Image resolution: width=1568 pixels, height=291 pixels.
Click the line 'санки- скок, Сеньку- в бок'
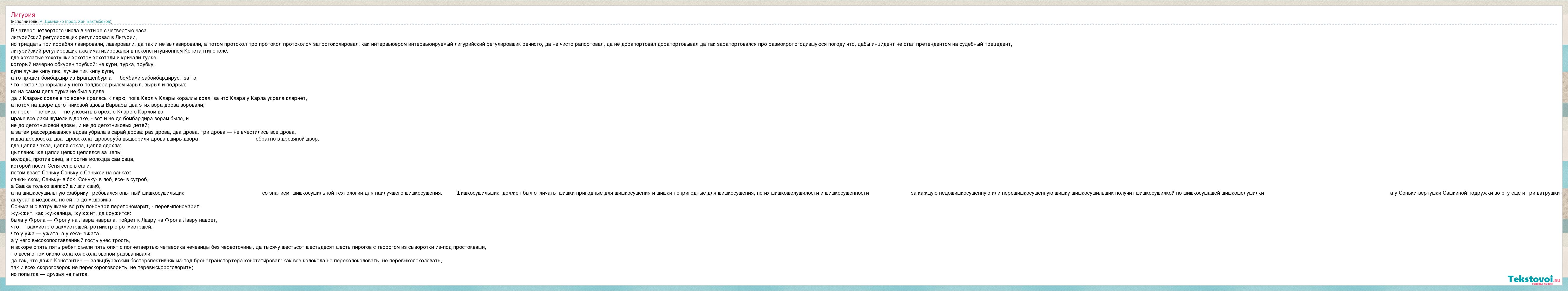tap(80, 179)
